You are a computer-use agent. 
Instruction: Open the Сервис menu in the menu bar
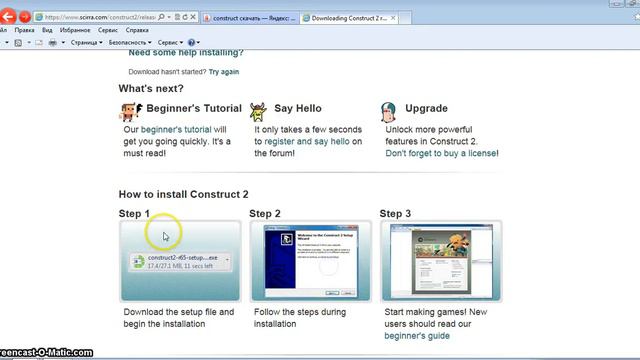point(108,30)
